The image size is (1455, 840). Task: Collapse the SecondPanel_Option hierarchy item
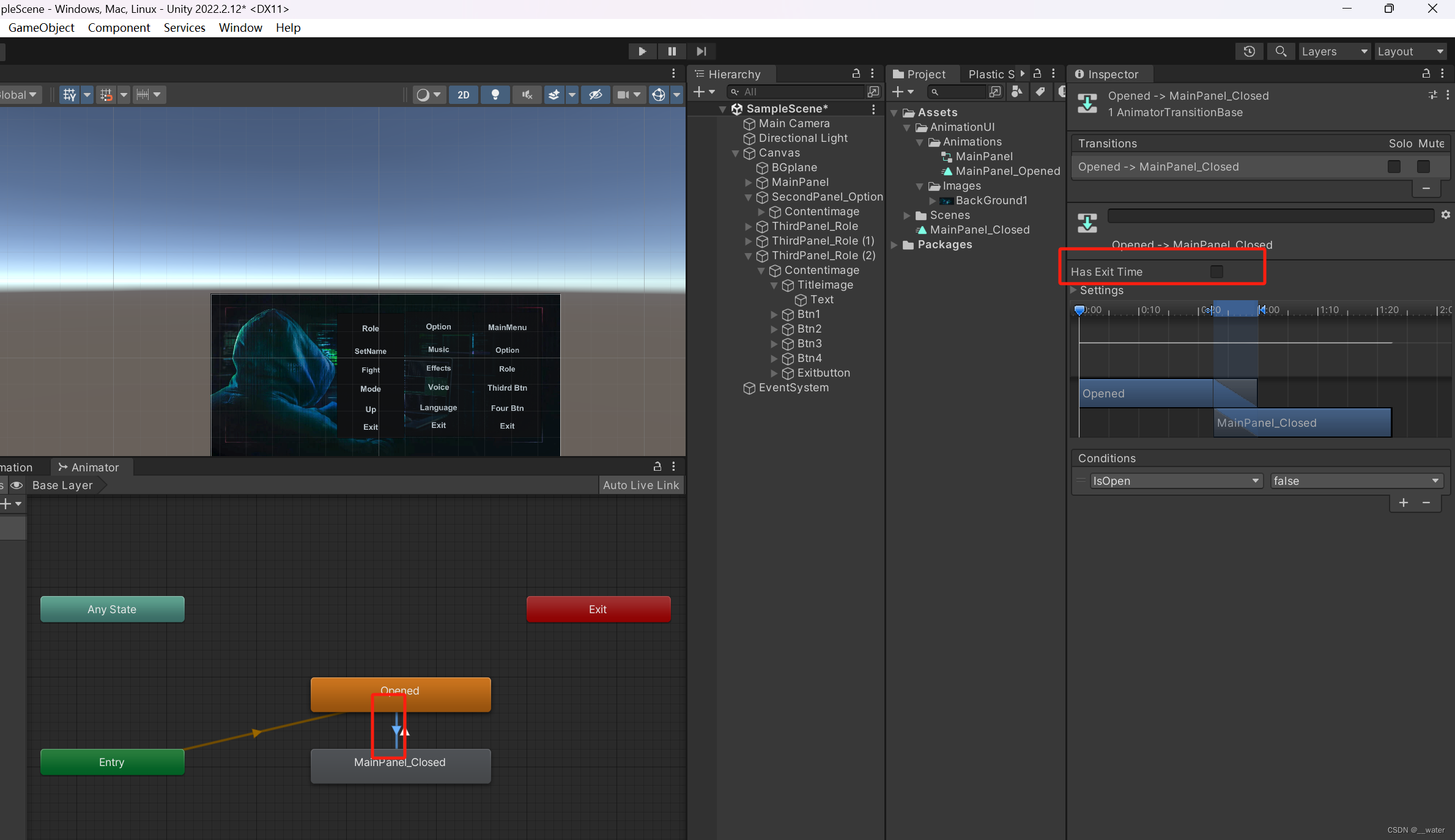pos(747,197)
